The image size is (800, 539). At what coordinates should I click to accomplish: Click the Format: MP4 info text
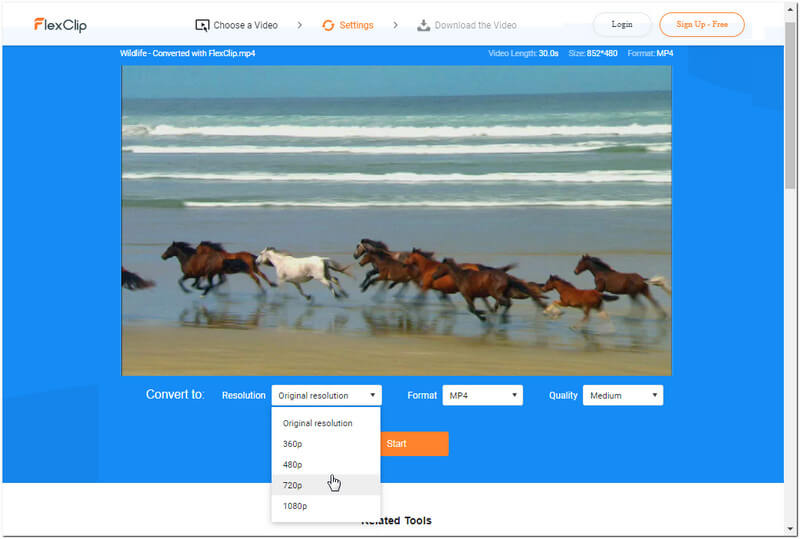(651, 53)
